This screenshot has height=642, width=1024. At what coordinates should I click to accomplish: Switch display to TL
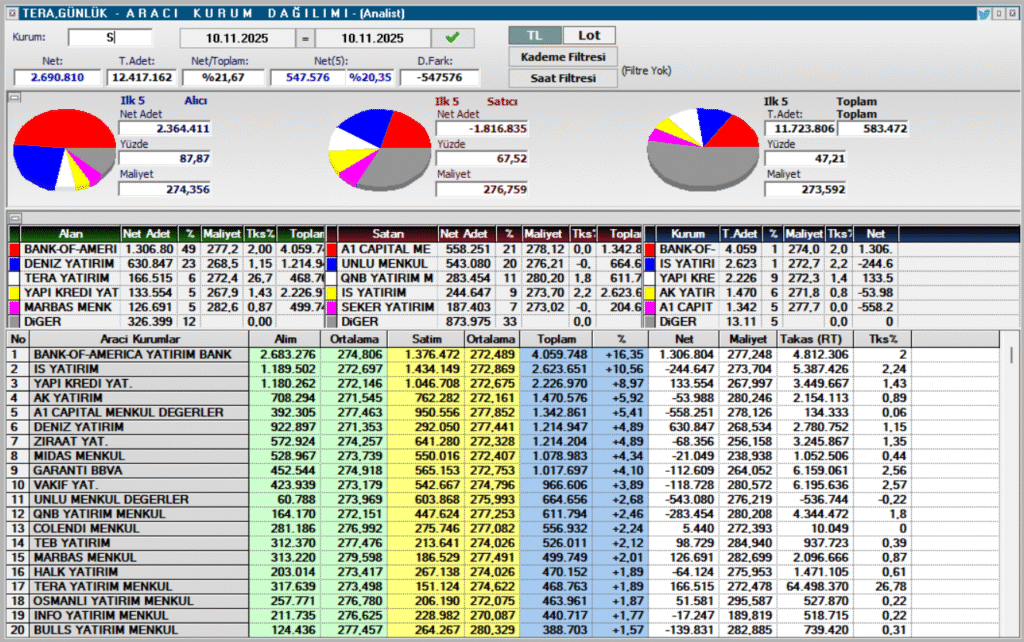click(534, 35)
